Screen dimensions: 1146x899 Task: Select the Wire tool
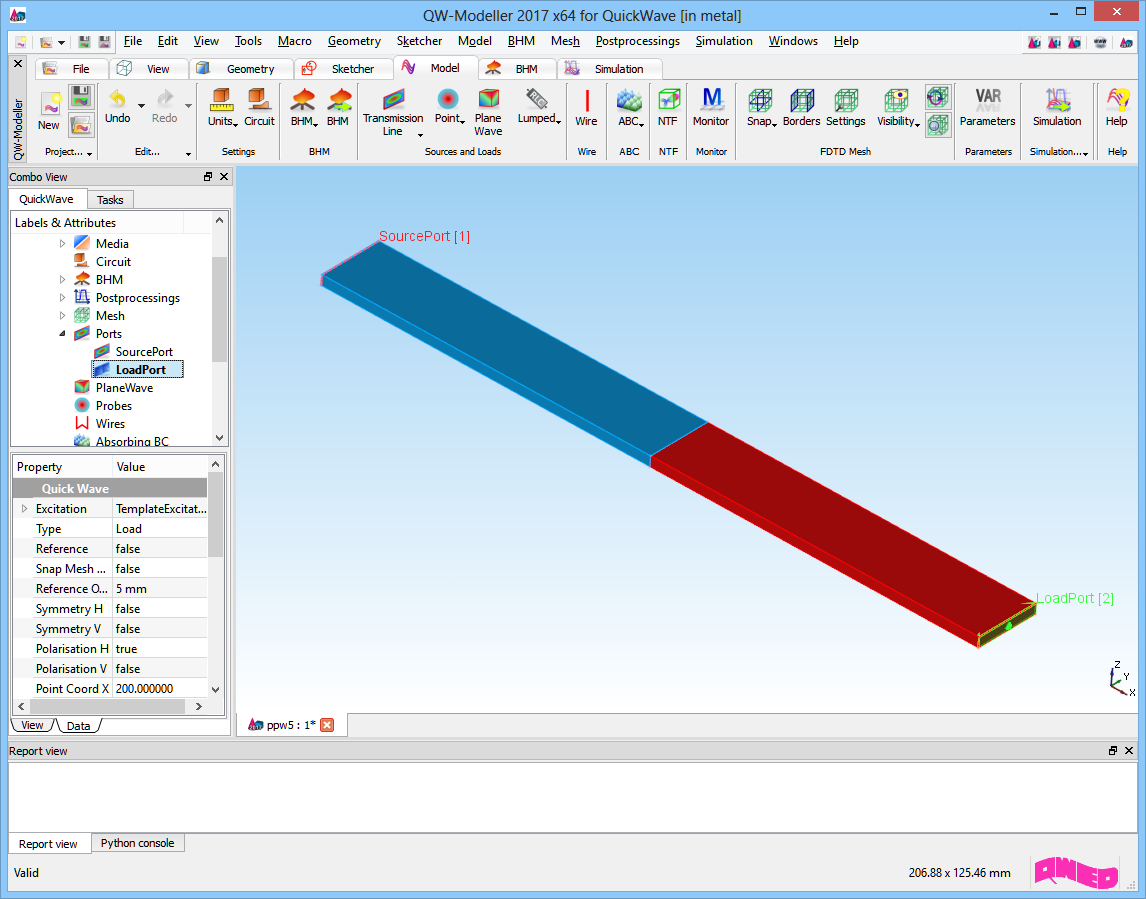pos(587,99)
